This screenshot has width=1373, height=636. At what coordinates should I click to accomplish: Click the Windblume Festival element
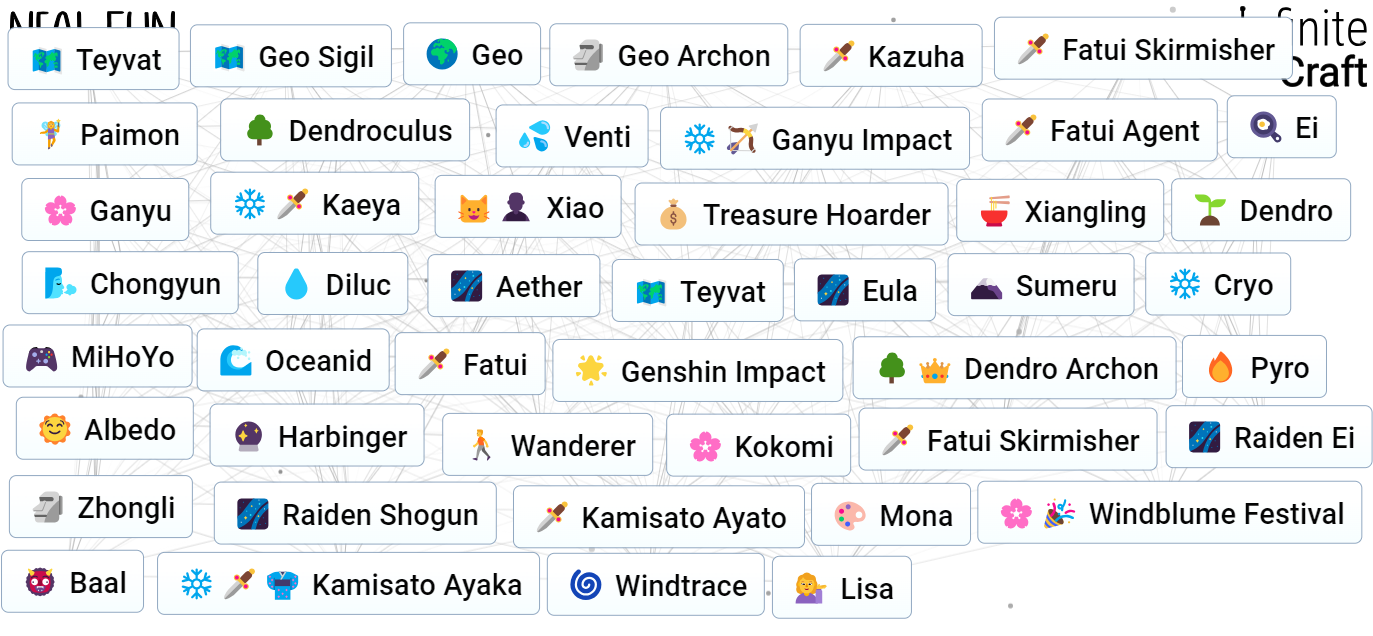pos(1168,513)
